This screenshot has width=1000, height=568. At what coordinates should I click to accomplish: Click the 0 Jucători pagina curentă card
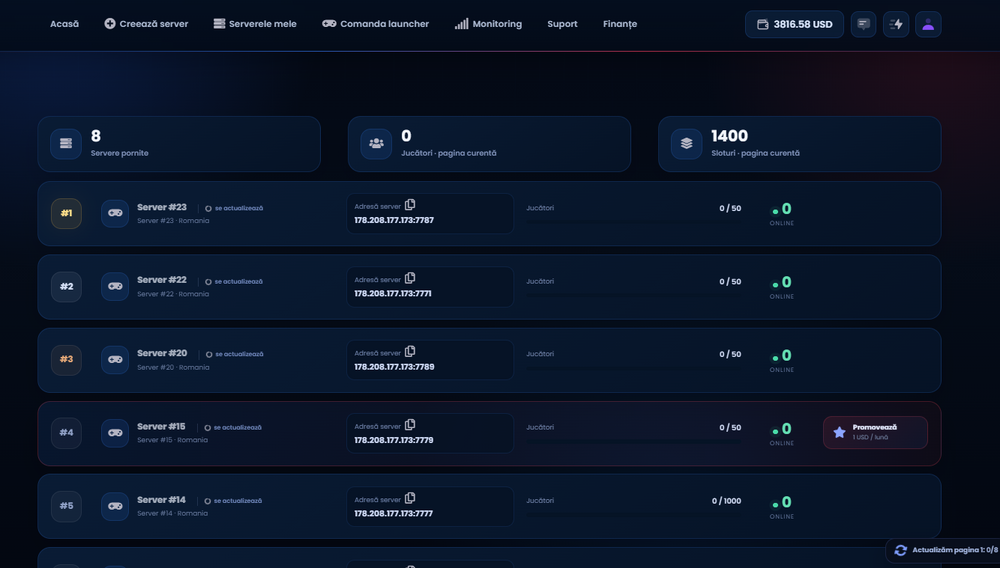click(x=489, y=144)
